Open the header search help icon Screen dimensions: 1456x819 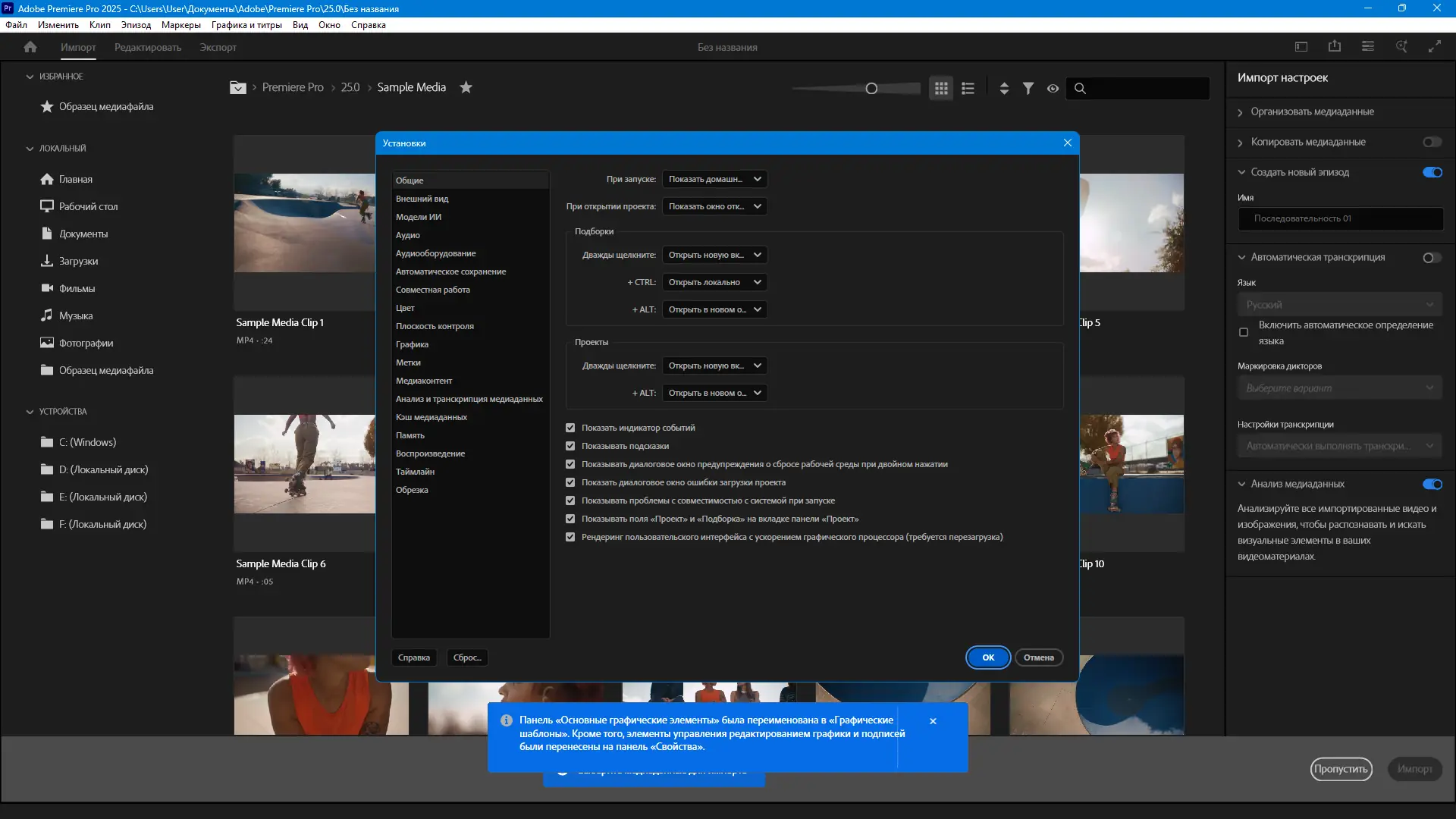point(1401,47)
